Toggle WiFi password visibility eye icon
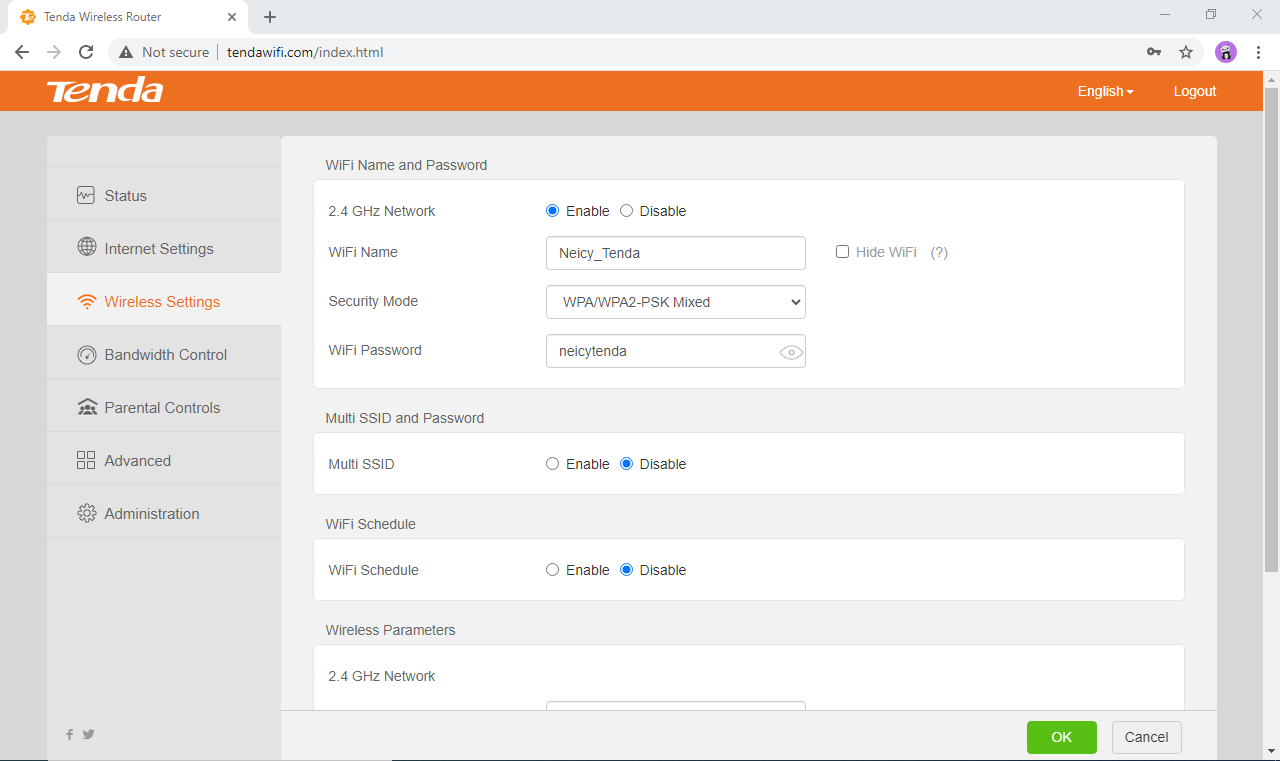This screenshot has width=1280, height=761. point(791,352)
